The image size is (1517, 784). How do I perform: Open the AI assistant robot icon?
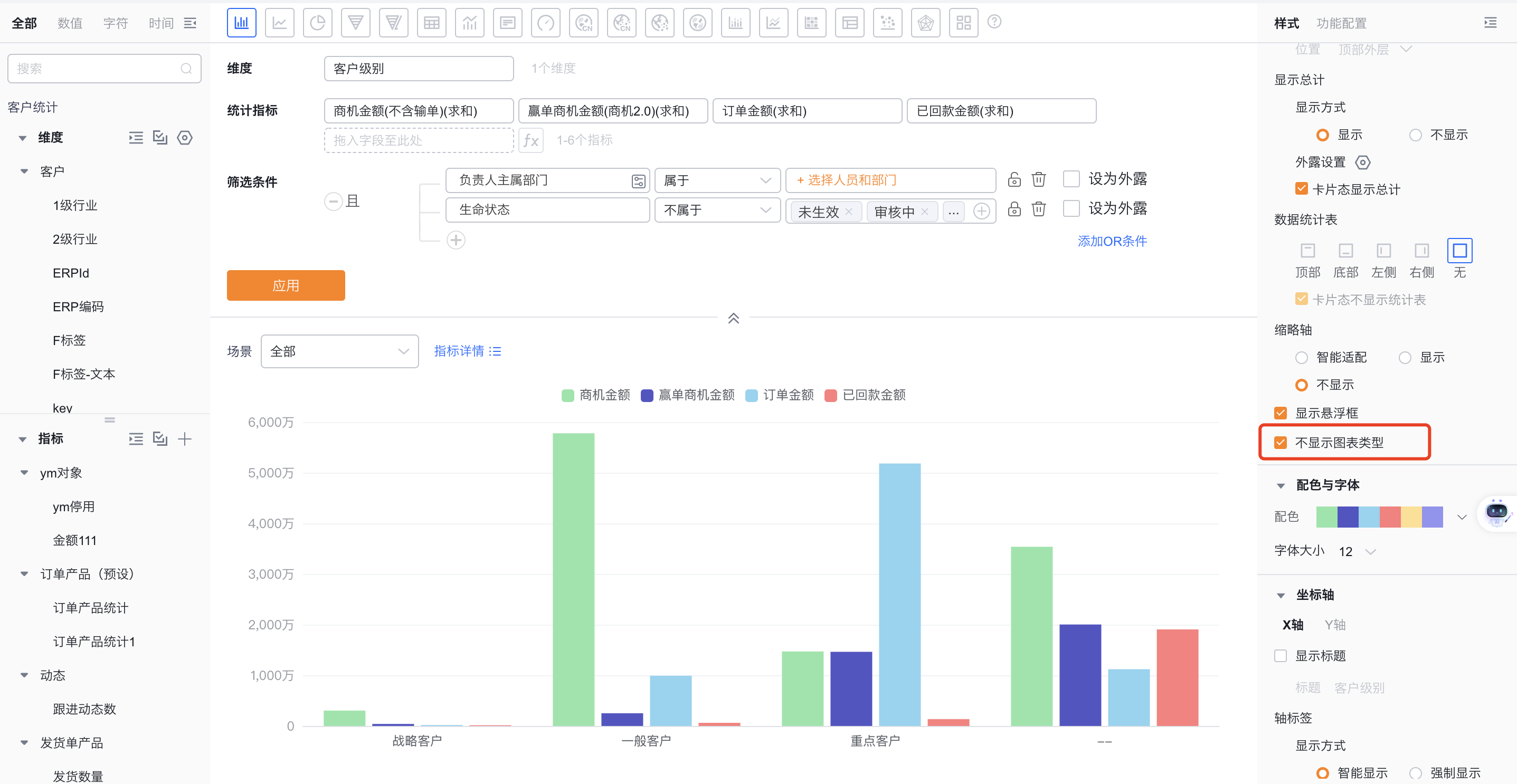[x=1496, y=513]
